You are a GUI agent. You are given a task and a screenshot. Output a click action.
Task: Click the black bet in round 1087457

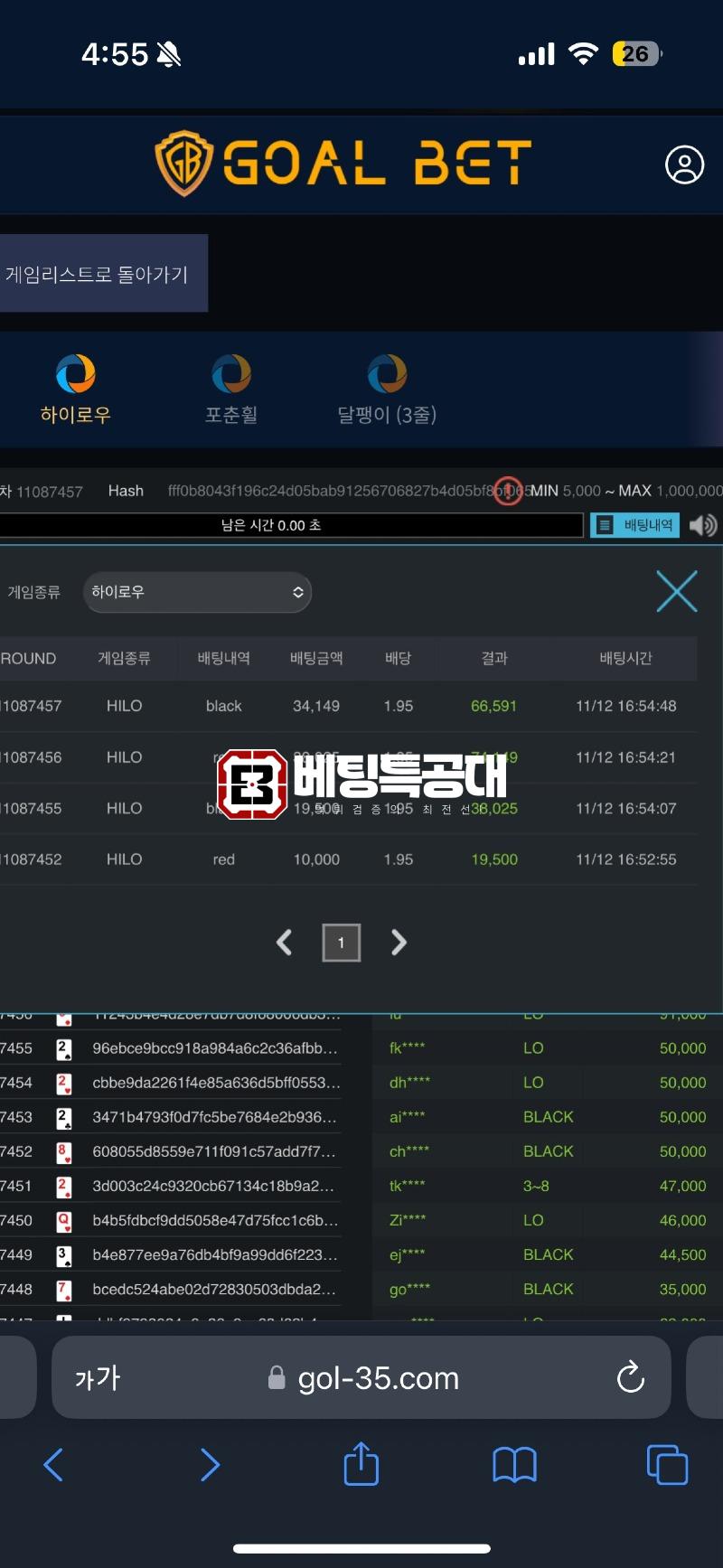click(x=223, y=706)
